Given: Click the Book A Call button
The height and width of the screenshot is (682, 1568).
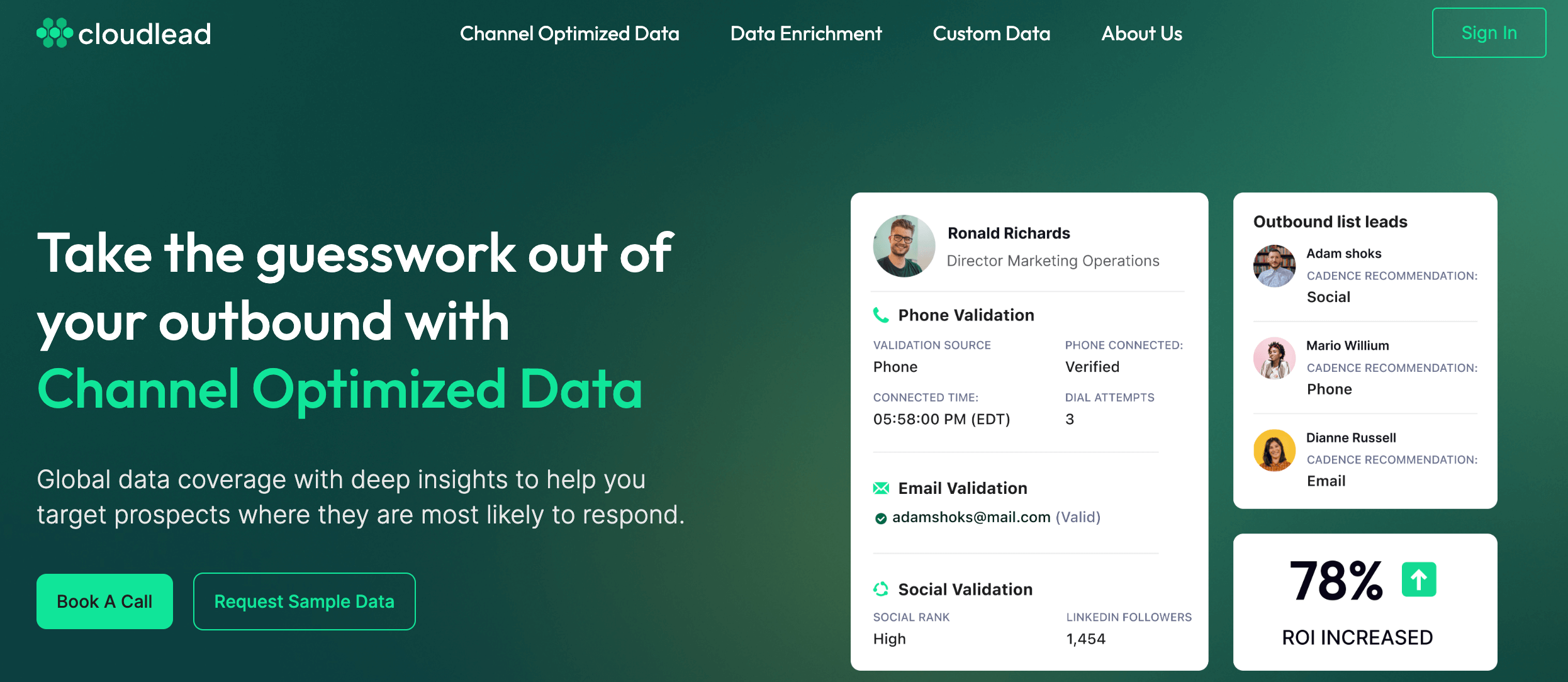Looking at the screenshot, I should [104, 602].
